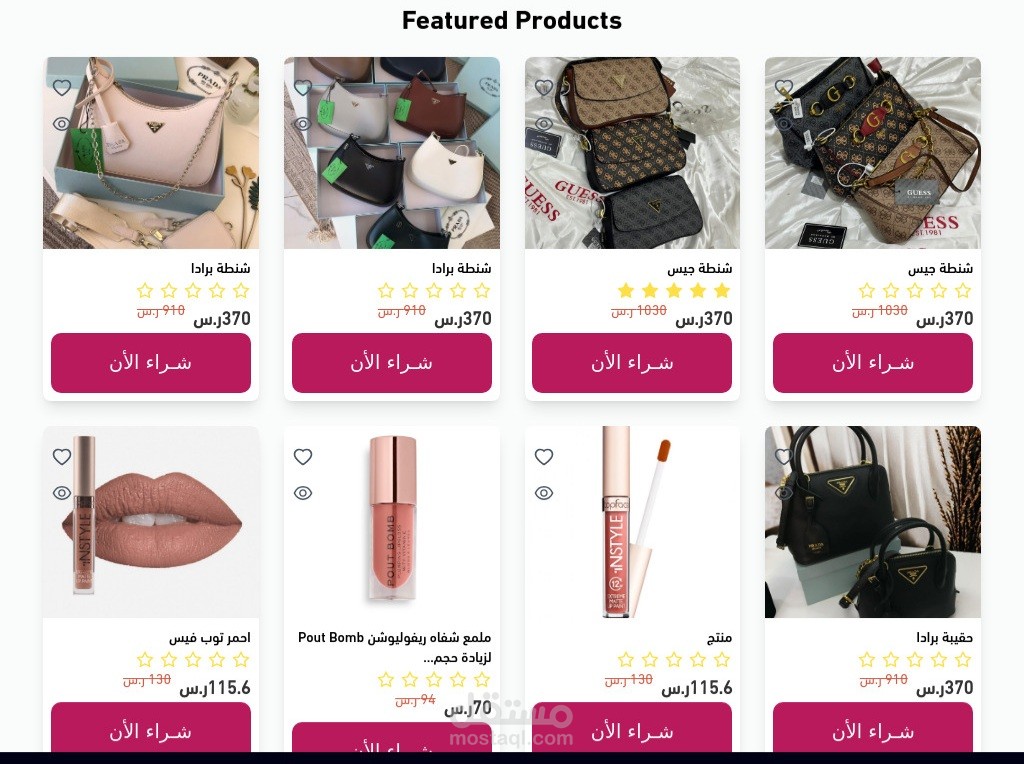This screenshot has width=1024, height=764.
Task: Favorite the Topface Instyle liquid lipstick
Action: (x=544, y=456)
